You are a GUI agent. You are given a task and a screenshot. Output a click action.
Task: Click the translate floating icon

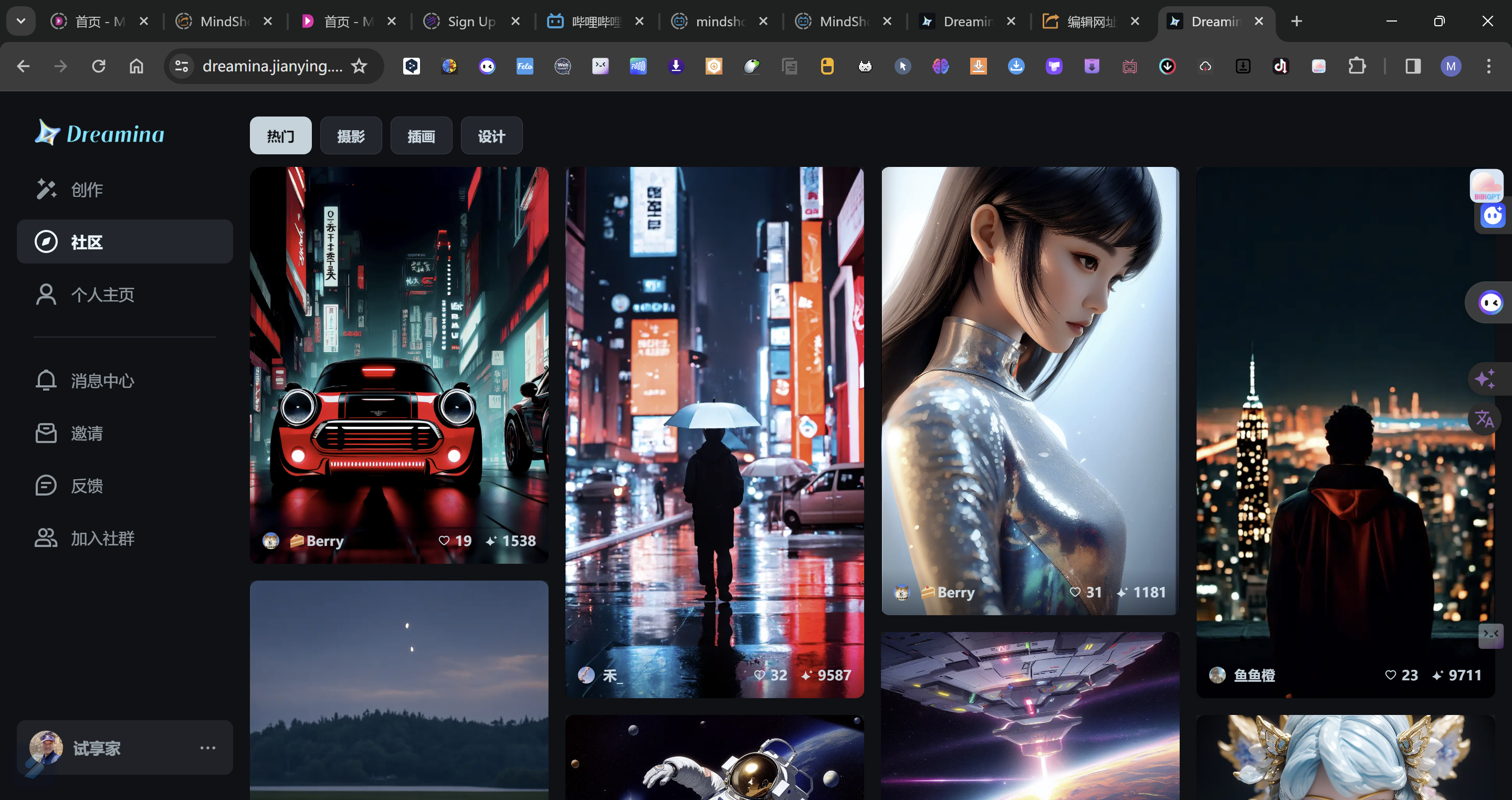point(1484,419)
